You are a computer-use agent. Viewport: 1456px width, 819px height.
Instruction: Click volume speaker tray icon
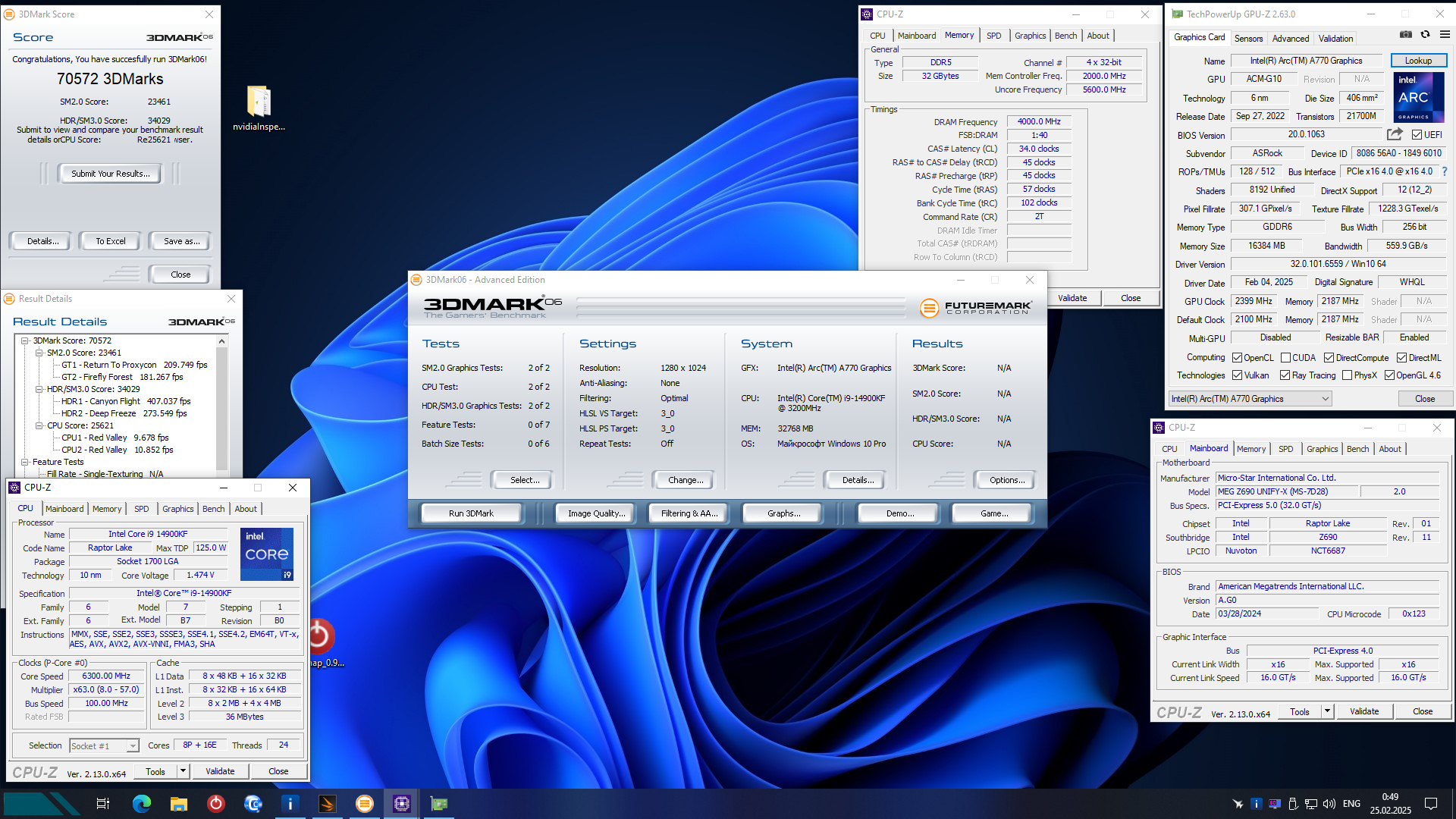(x=1329, y=804)
